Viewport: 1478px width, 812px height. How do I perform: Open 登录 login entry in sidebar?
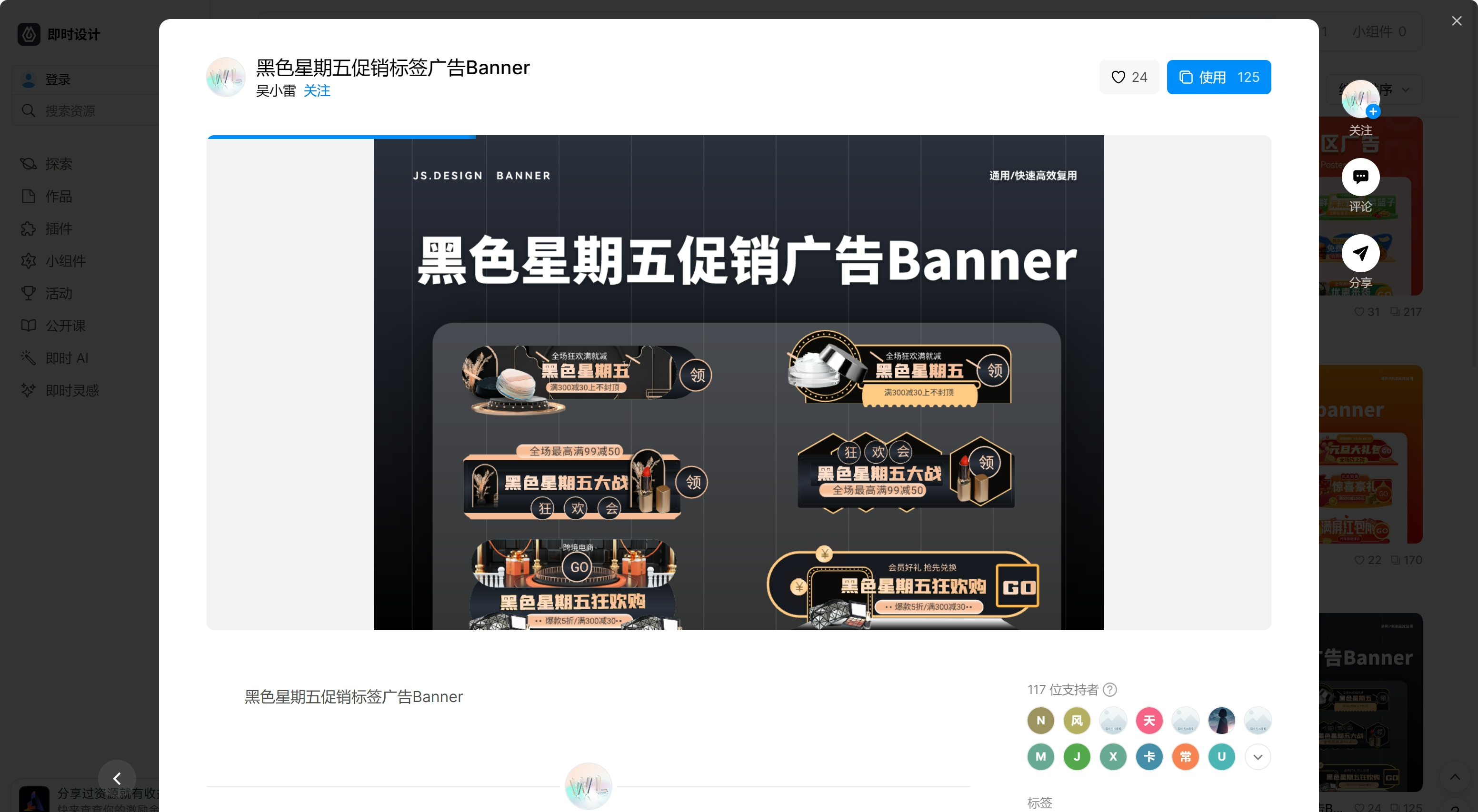tap(86, 79)
